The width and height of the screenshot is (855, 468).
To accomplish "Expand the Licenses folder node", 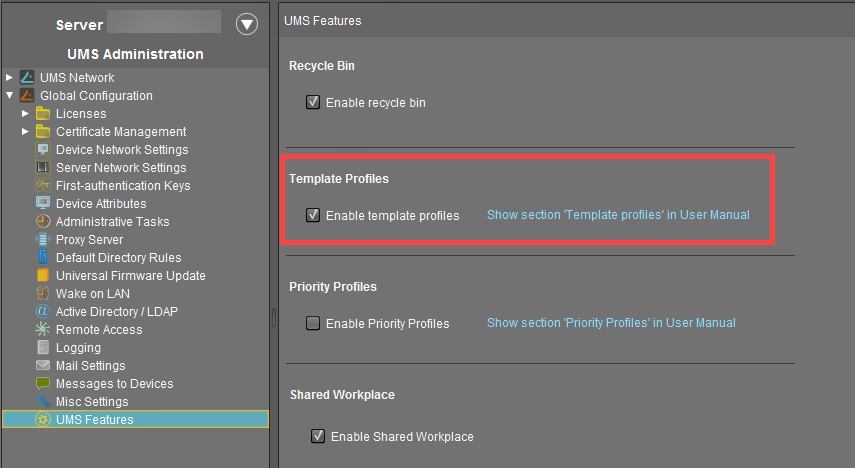I will [26, 114].
